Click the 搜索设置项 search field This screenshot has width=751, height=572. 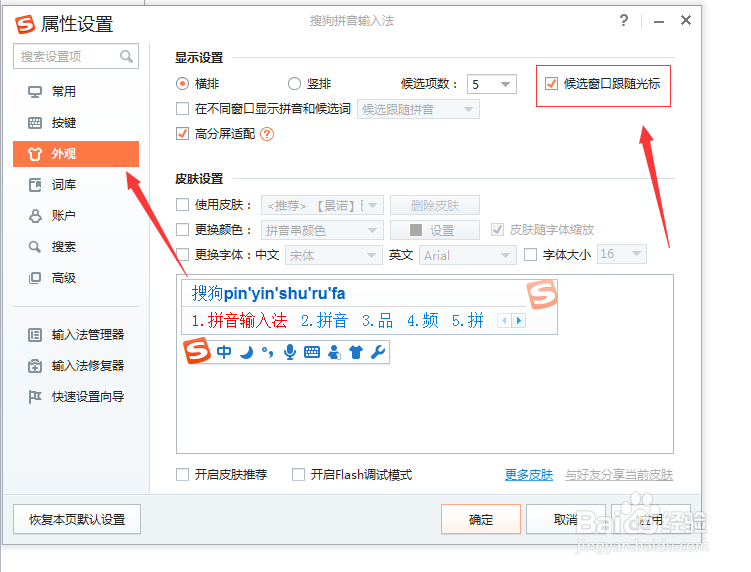(x=76, y=57)
